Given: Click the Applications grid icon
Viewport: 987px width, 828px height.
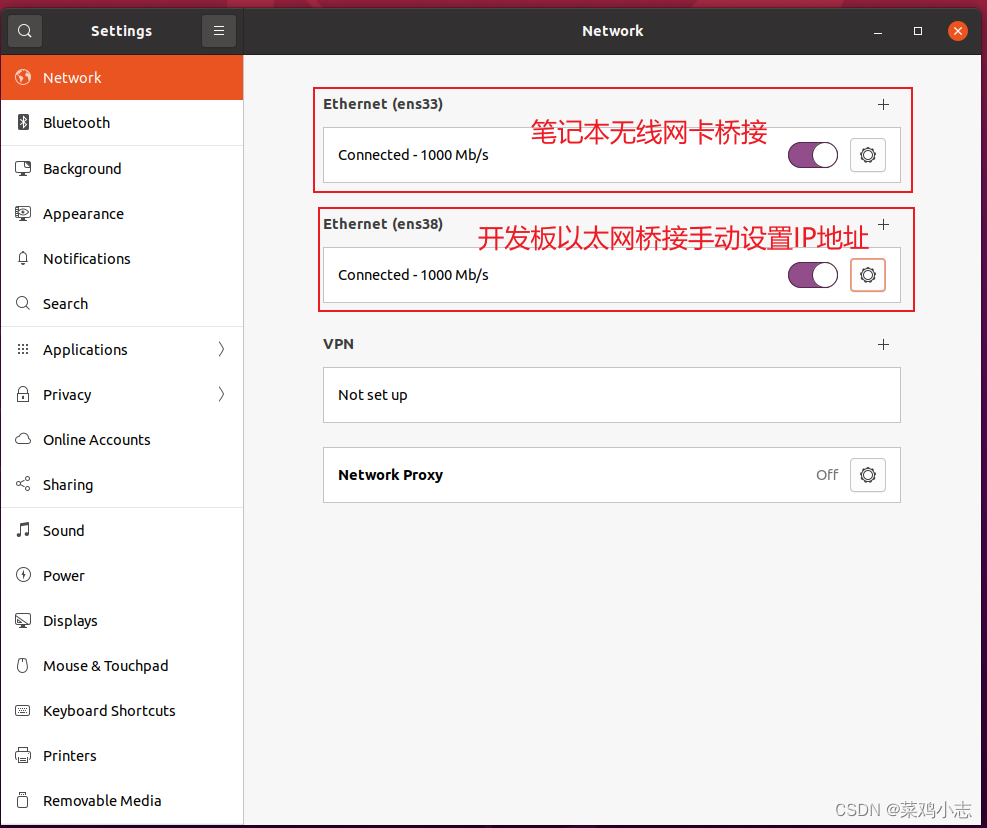Looking at the screenshot, I should (23, 349).
